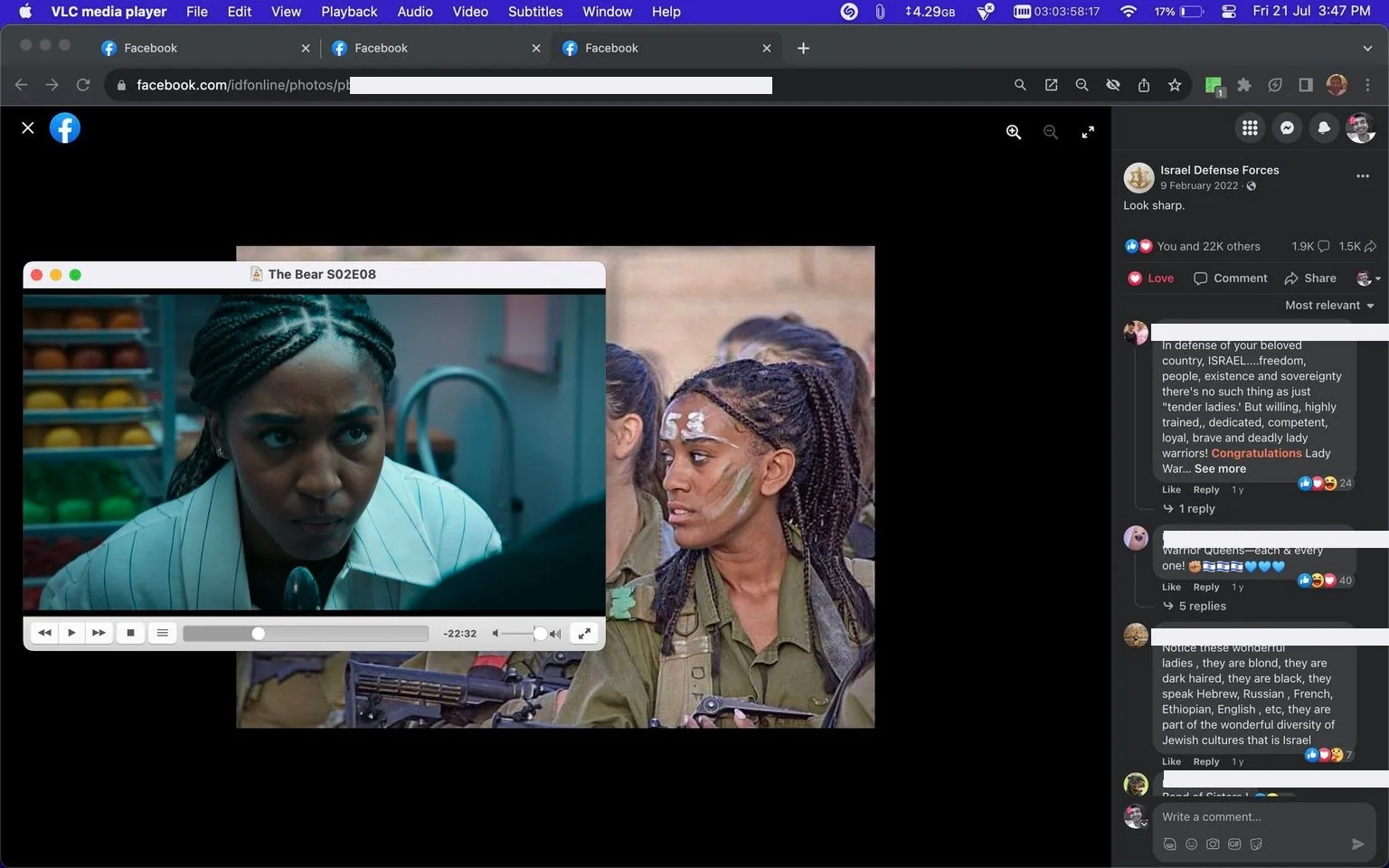Image resolution: width=1389 pixels, height=868 pixels.
Task: Toggle VLC fullscreen mode
Action: tap(585, 633)
